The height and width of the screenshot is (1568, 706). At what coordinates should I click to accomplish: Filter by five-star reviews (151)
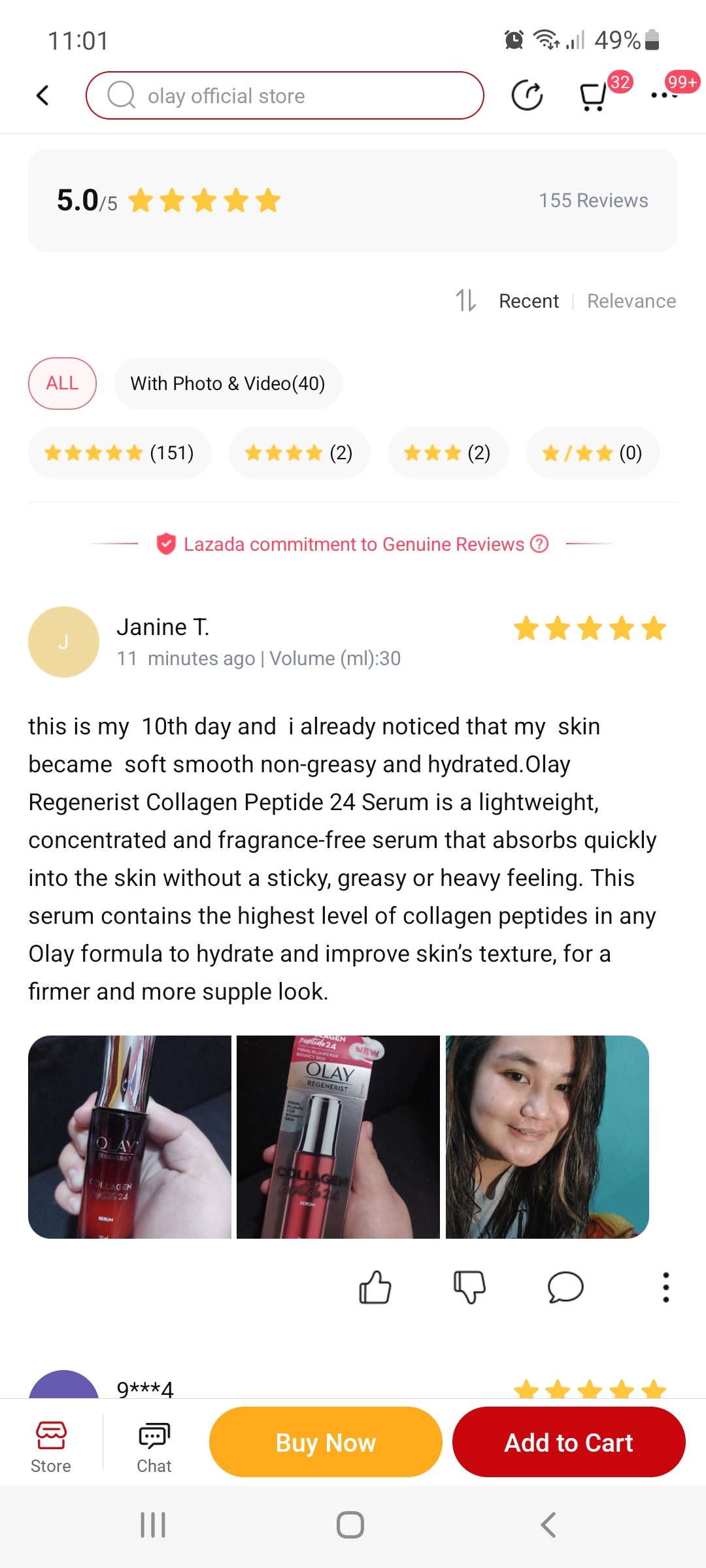pos(120,453)
